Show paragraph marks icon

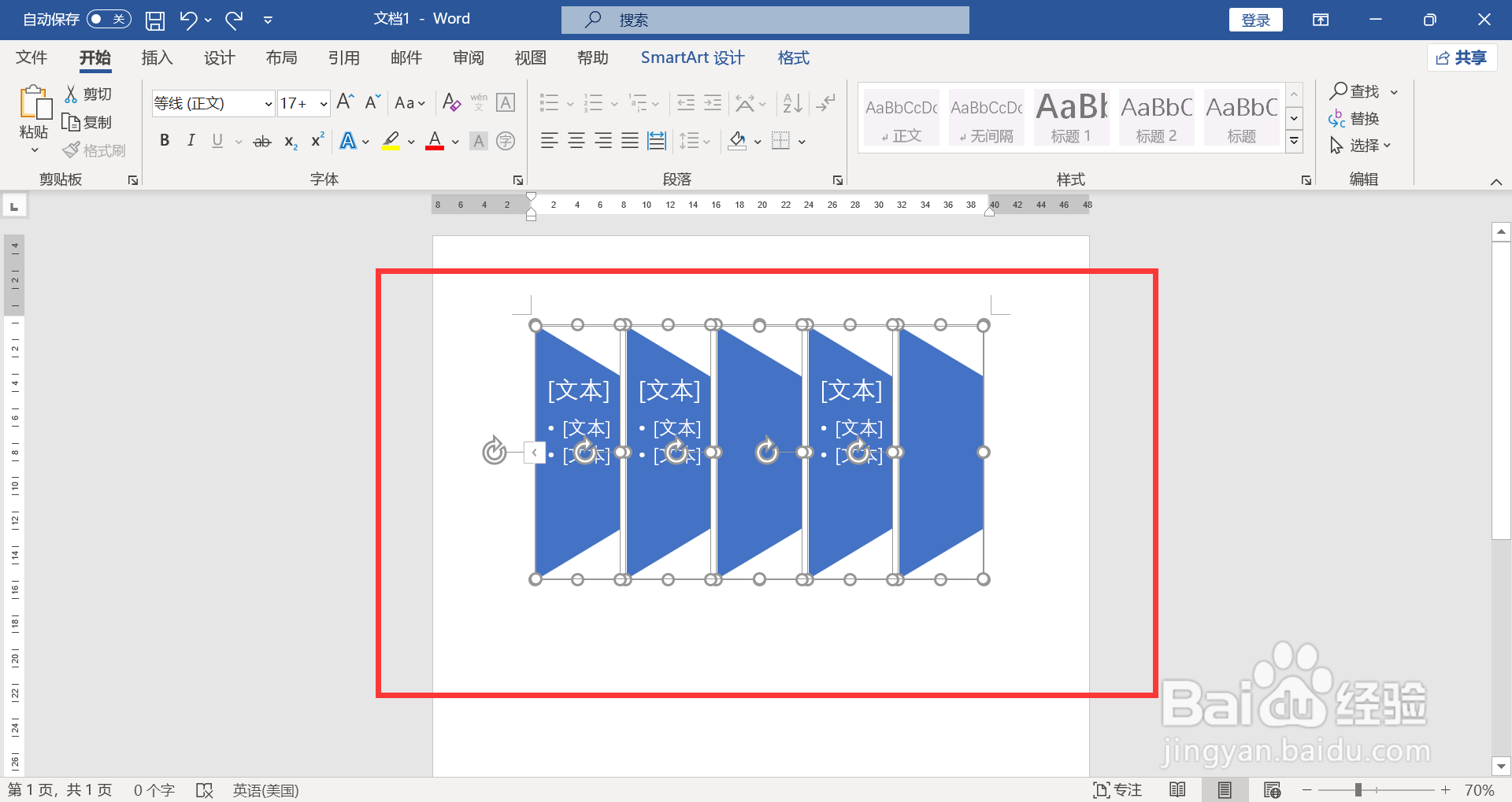click(x=825, y=102)
